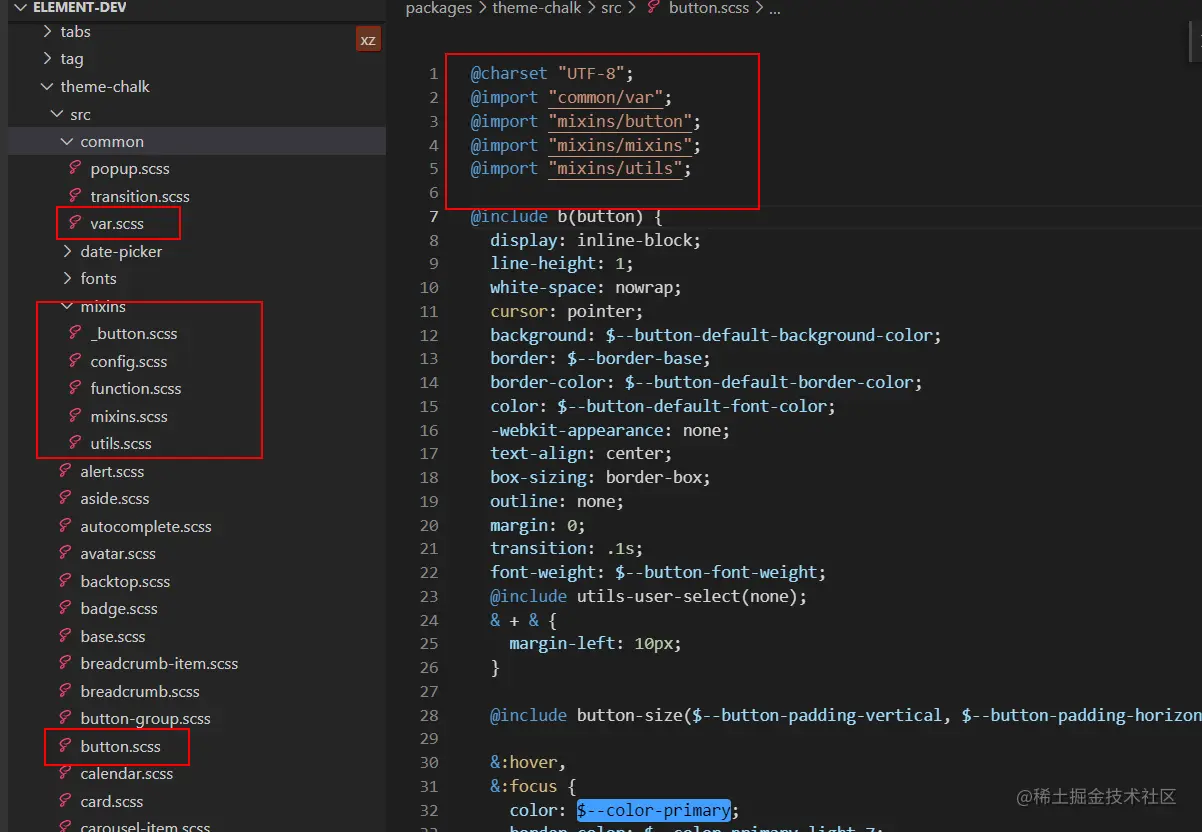Open mixins.scss file
This screenshot has height=832, width=1202.
pos(129,416)
